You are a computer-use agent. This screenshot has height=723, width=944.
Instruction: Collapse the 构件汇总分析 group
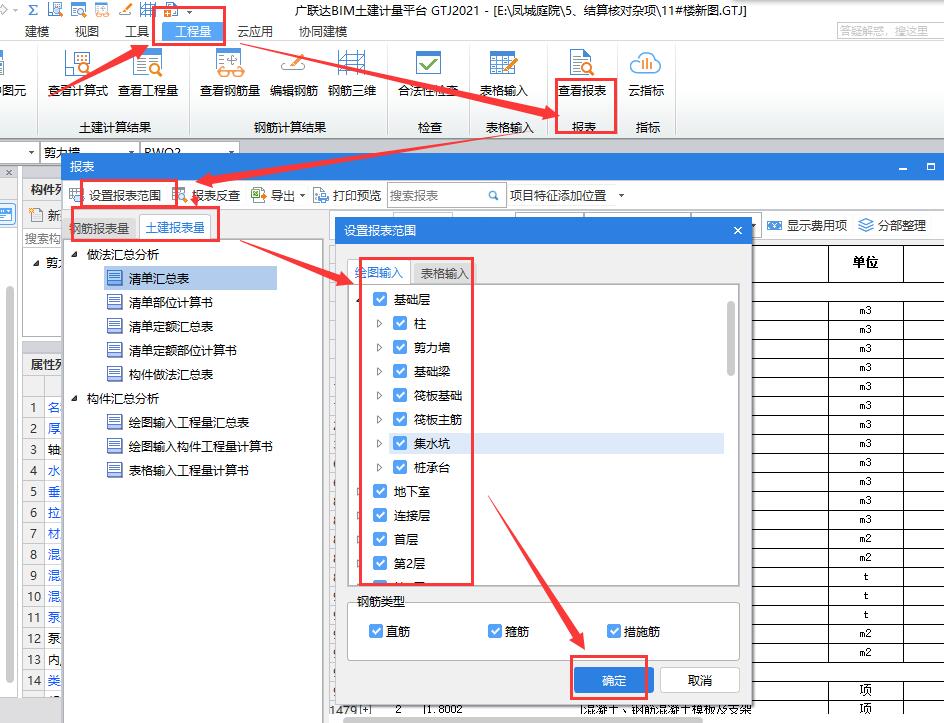(x=75, y=398)
